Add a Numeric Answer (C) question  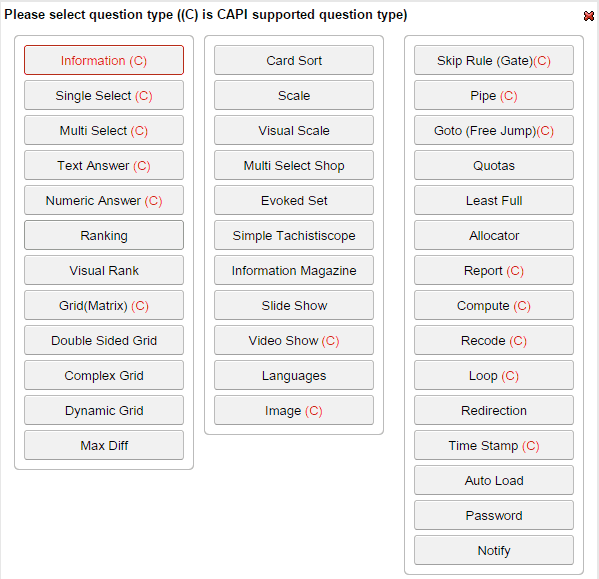(x=104, y=200)
